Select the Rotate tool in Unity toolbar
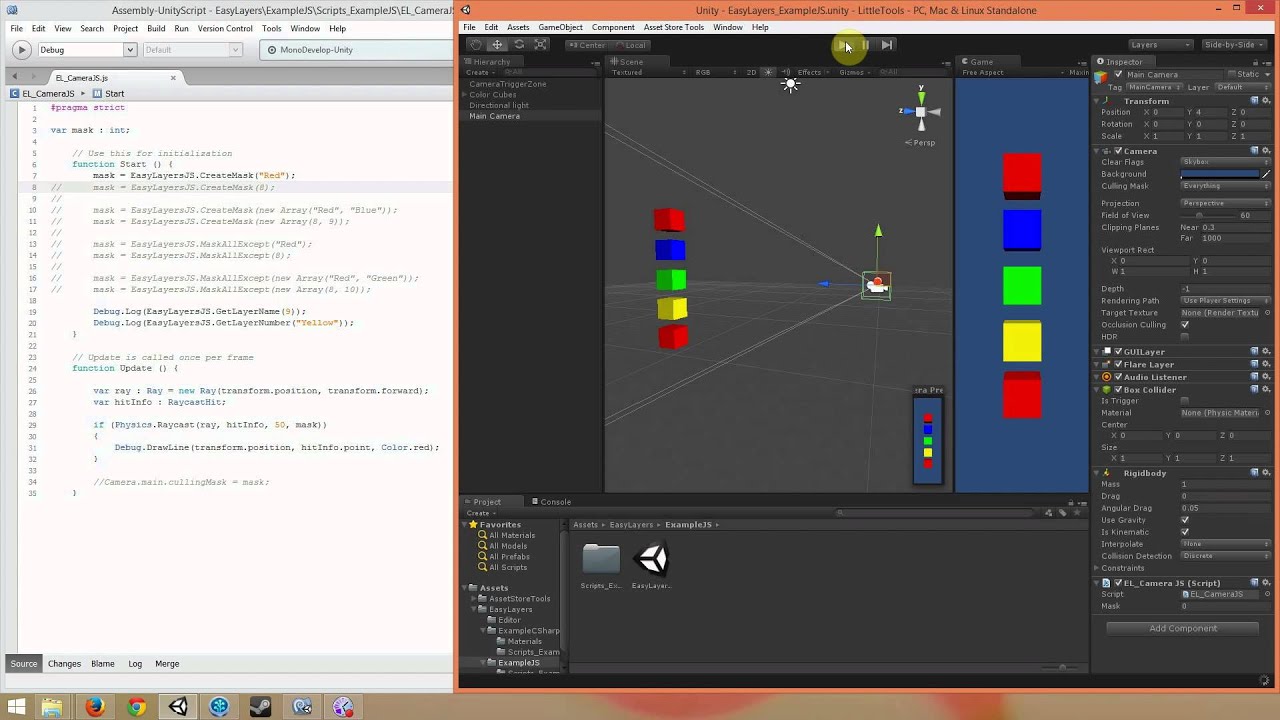Viewport: 1280px width, 720px height. (x=519, y=44)
